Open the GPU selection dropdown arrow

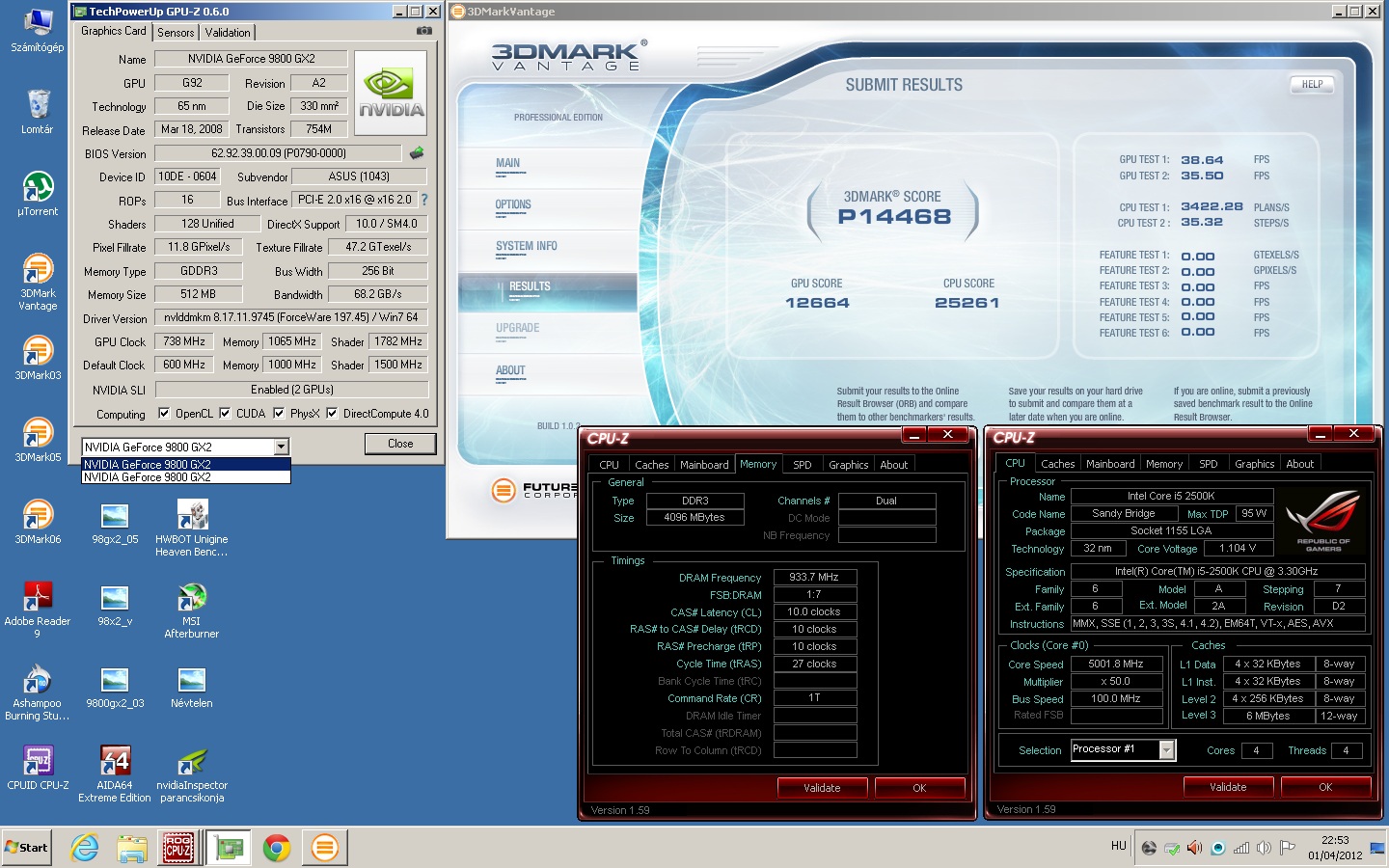coord(281,447)
